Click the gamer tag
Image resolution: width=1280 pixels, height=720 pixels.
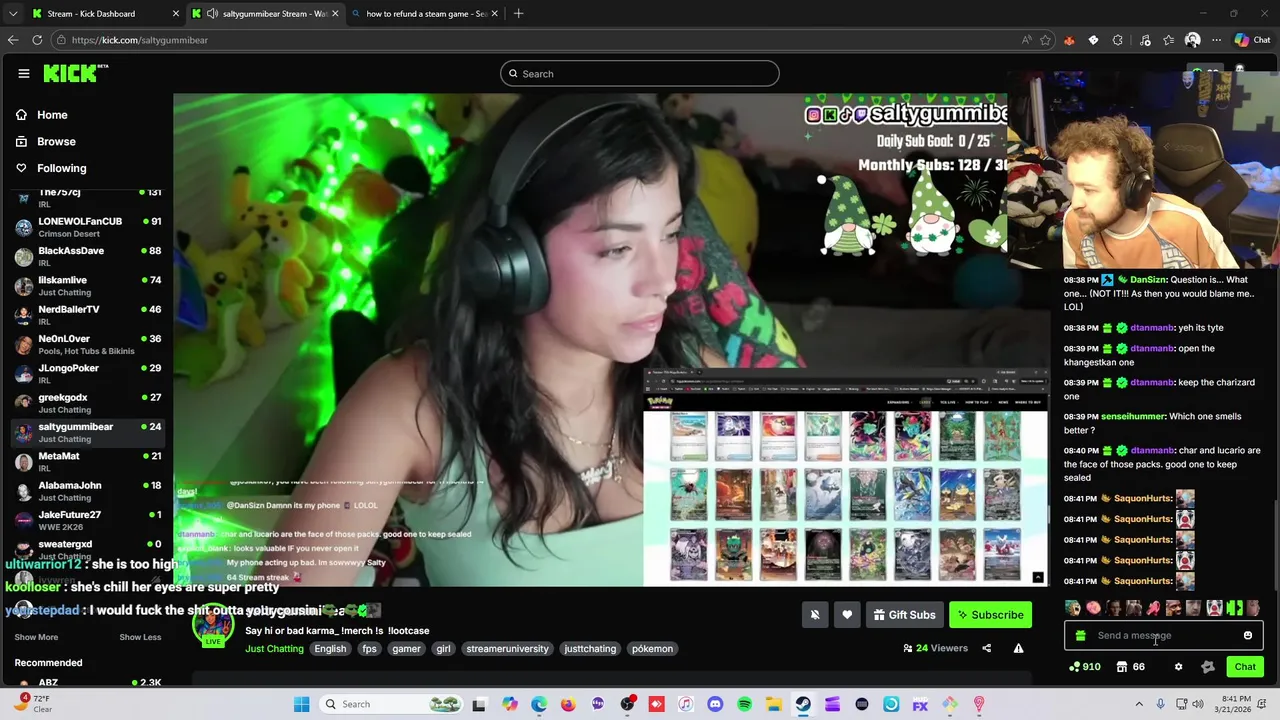(406, 649)
